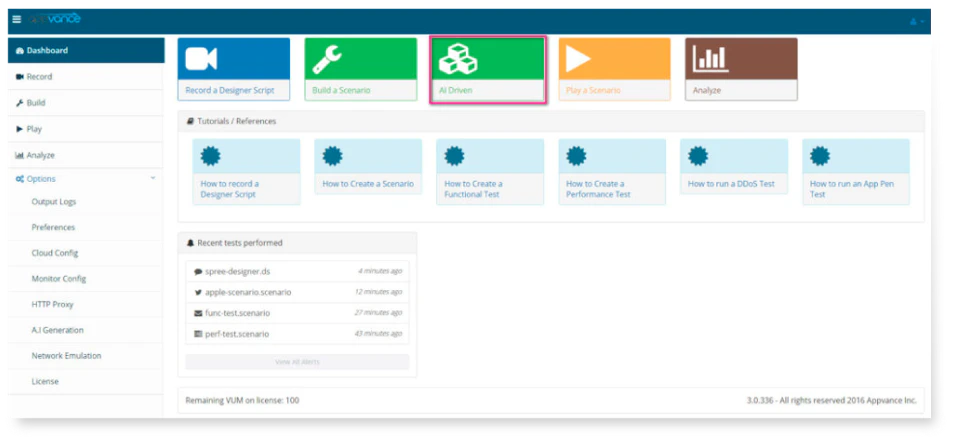Click the bell icon in Recent tests
Image resolution: width=960 pixels, height=444 pixels.
190,243
